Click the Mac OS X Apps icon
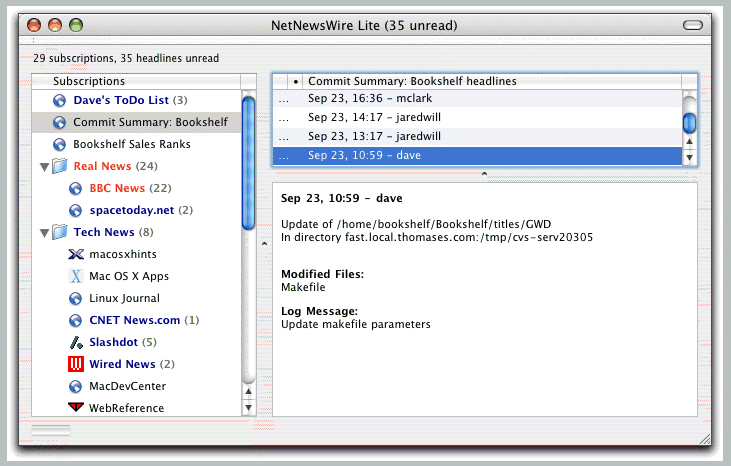 coord(75,276)
